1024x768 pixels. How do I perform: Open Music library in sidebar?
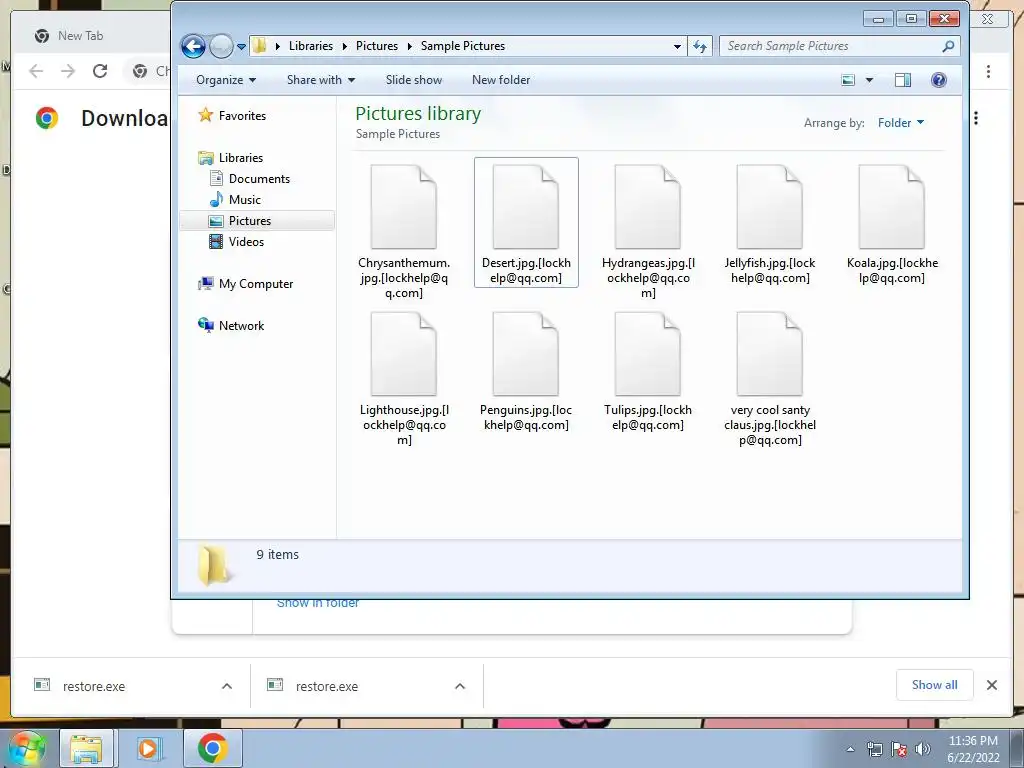(x=235, y=200)
